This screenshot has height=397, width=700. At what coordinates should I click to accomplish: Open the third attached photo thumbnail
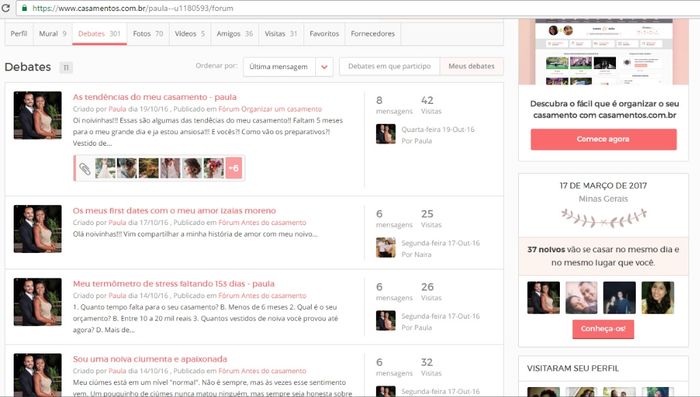pos(149,168)
